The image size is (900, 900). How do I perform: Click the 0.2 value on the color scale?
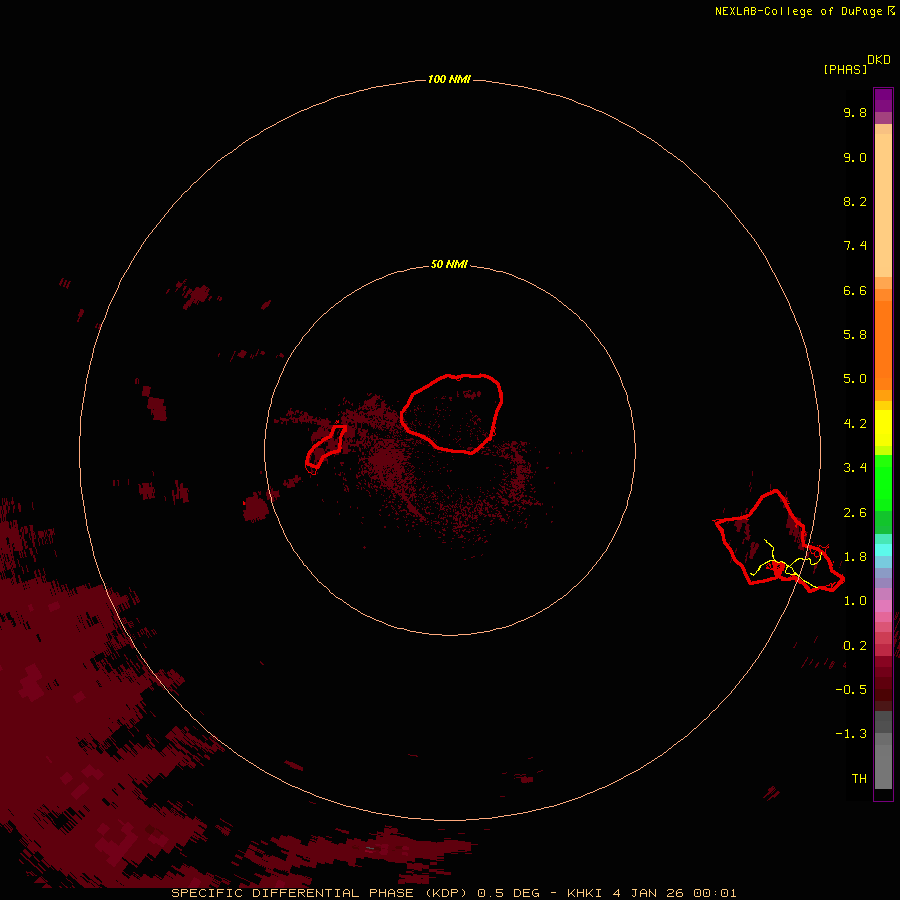tap(855, 646)
